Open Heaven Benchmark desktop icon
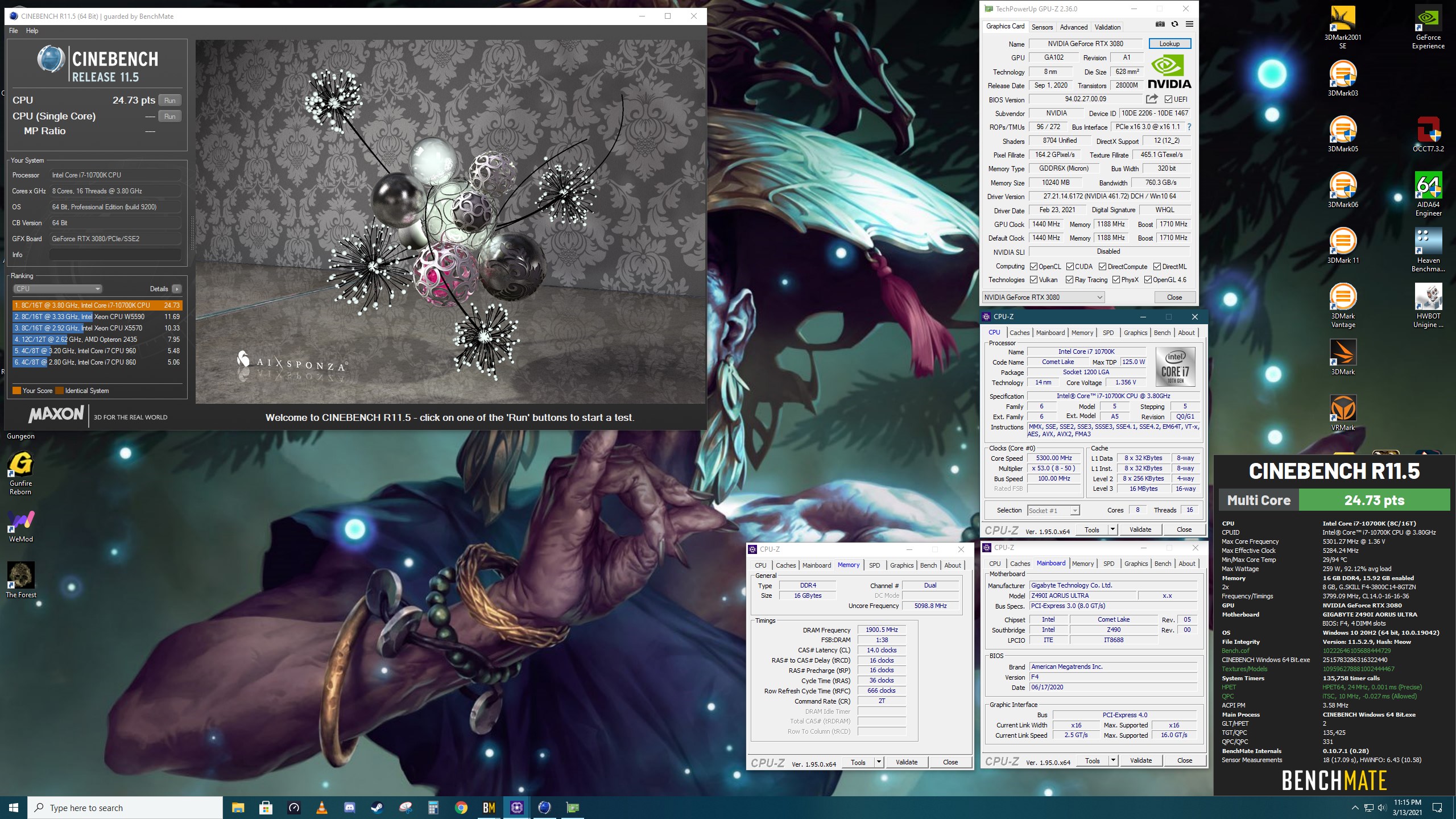Viewport: 1456px width, 819px height. [x=1428, y=250]
